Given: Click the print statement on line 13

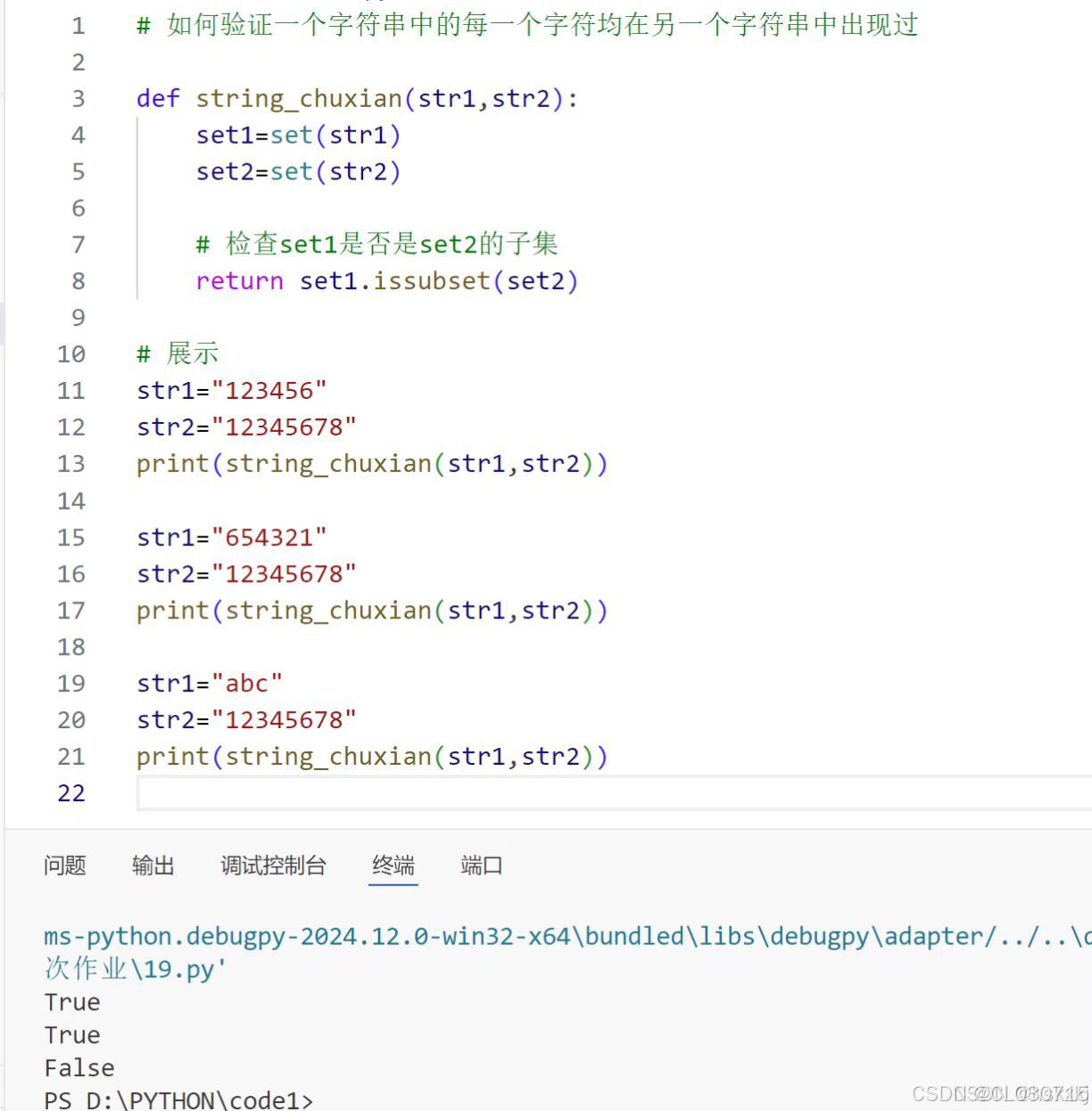Looking at the screenshot, I should (x=372, y=464).
